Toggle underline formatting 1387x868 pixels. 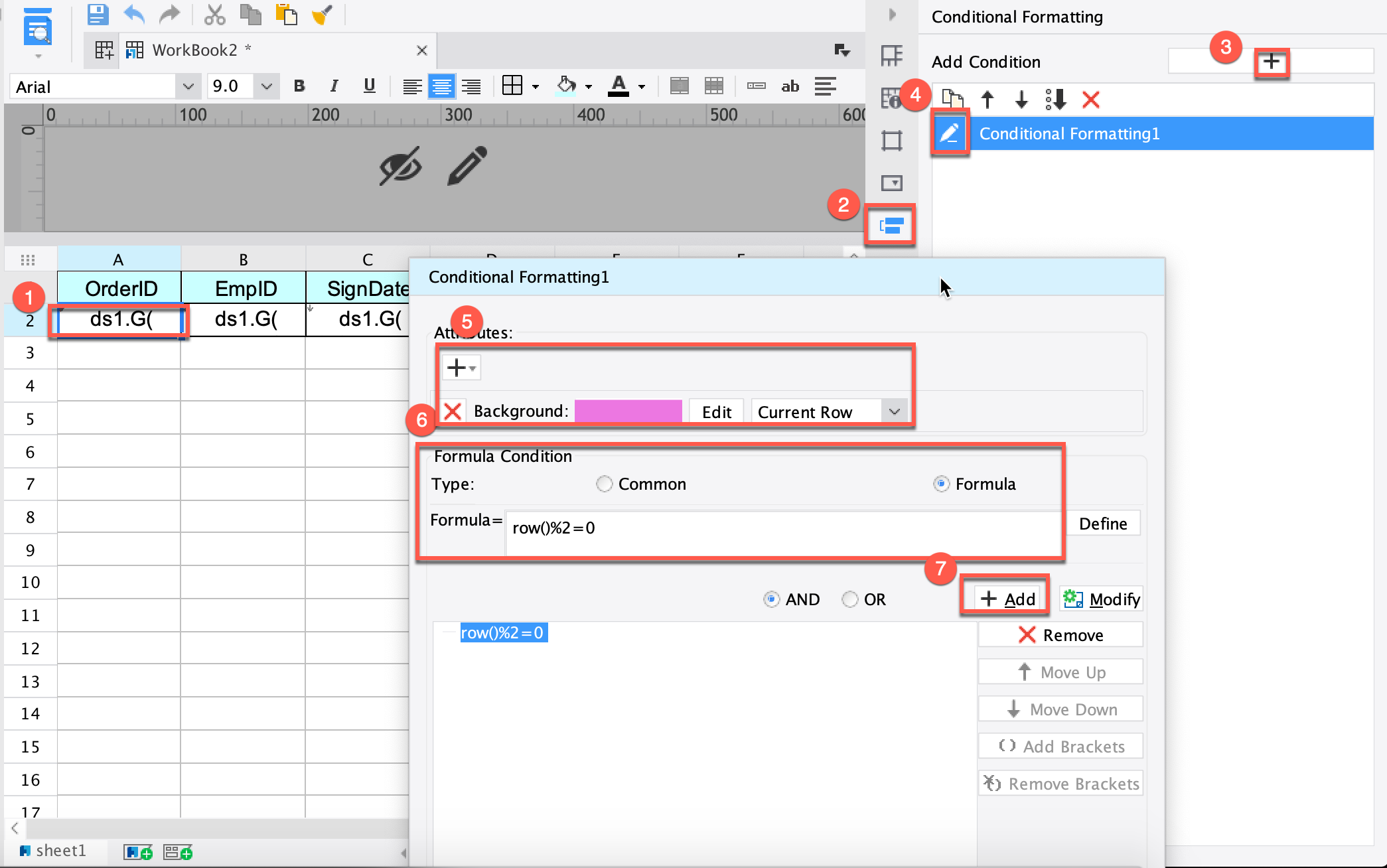click(x=370, y=86)
